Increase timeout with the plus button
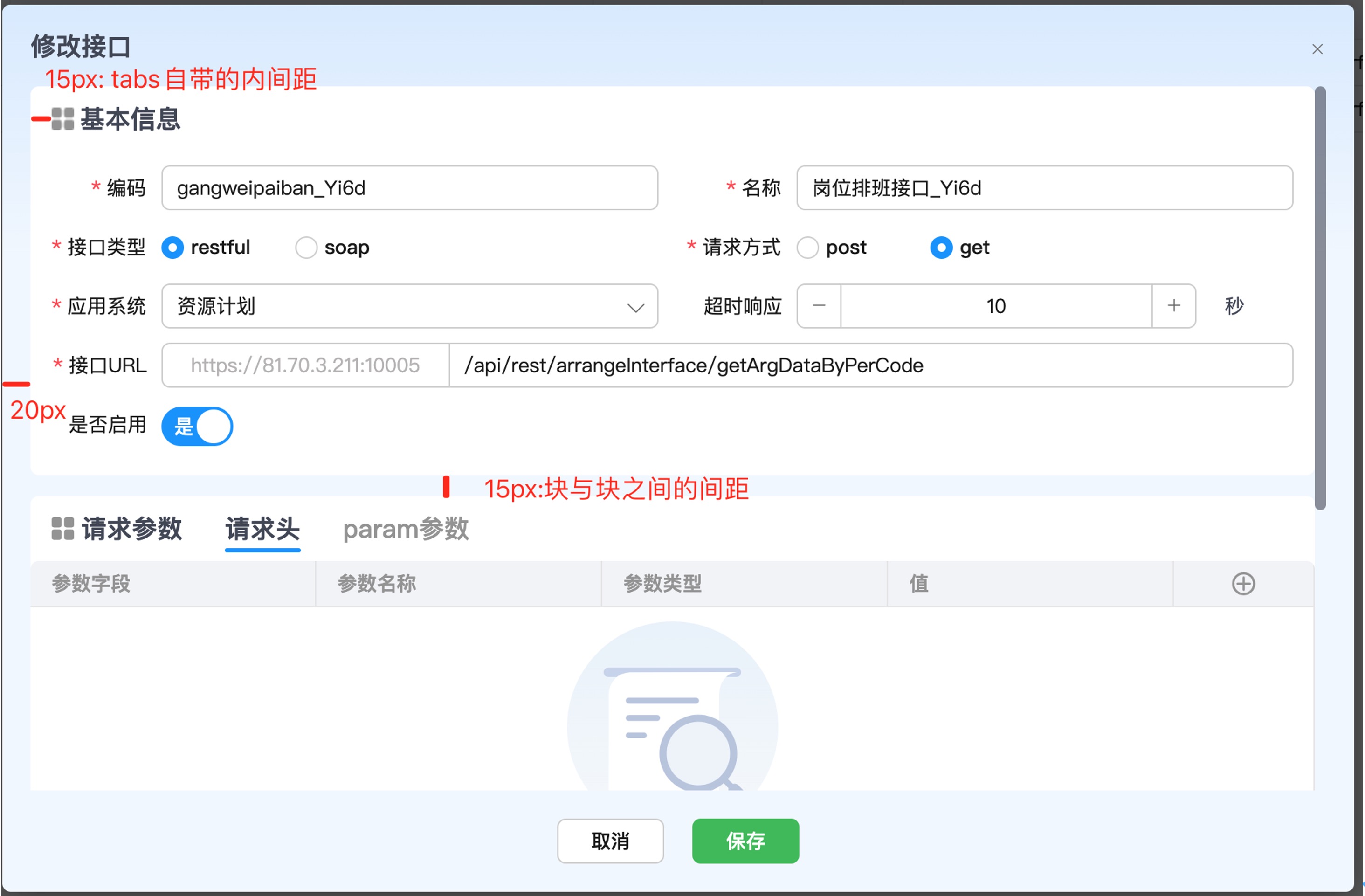Screen dimensions: 1365x896 (1173, 306)
